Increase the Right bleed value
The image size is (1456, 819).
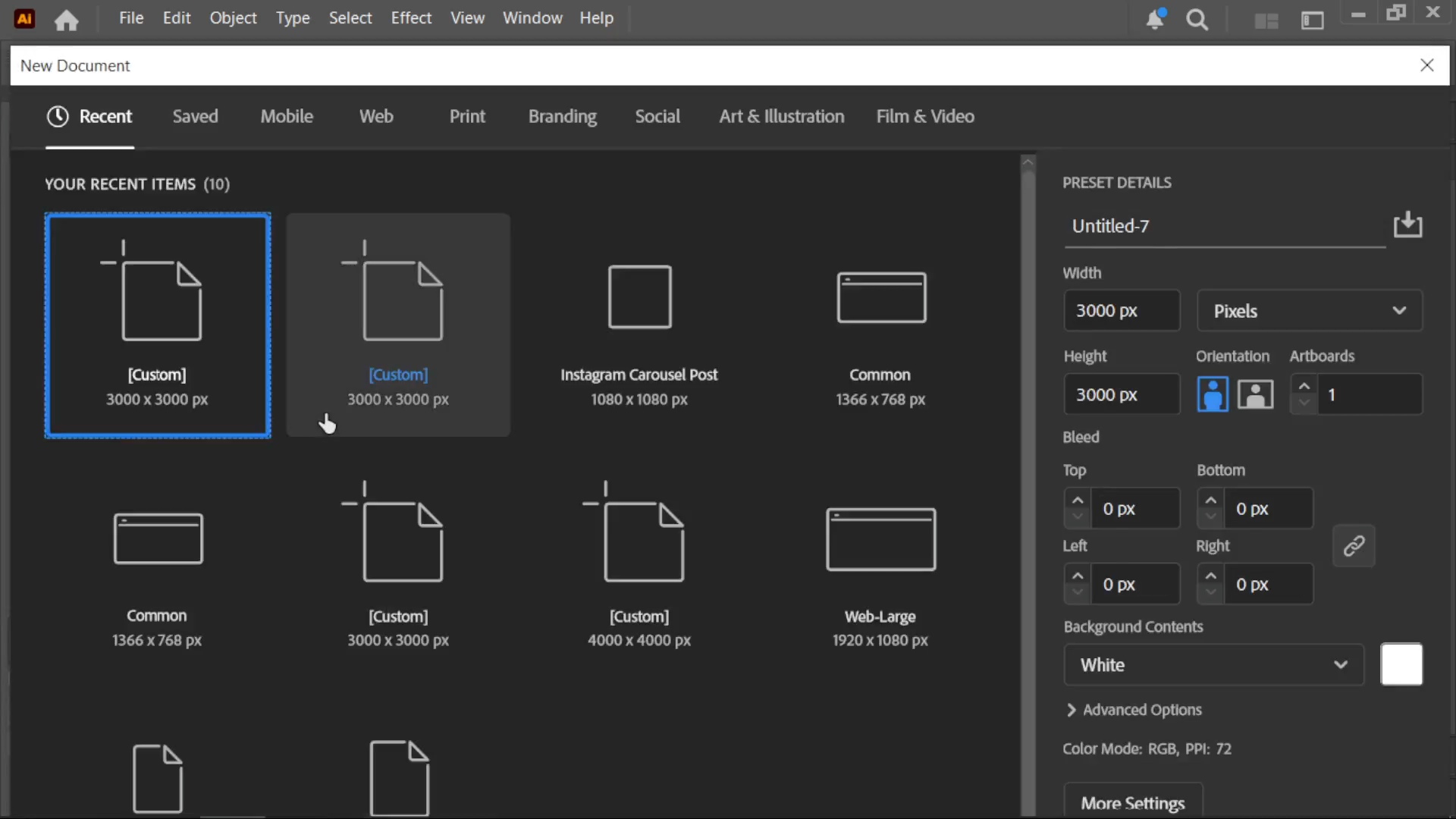1210,576
